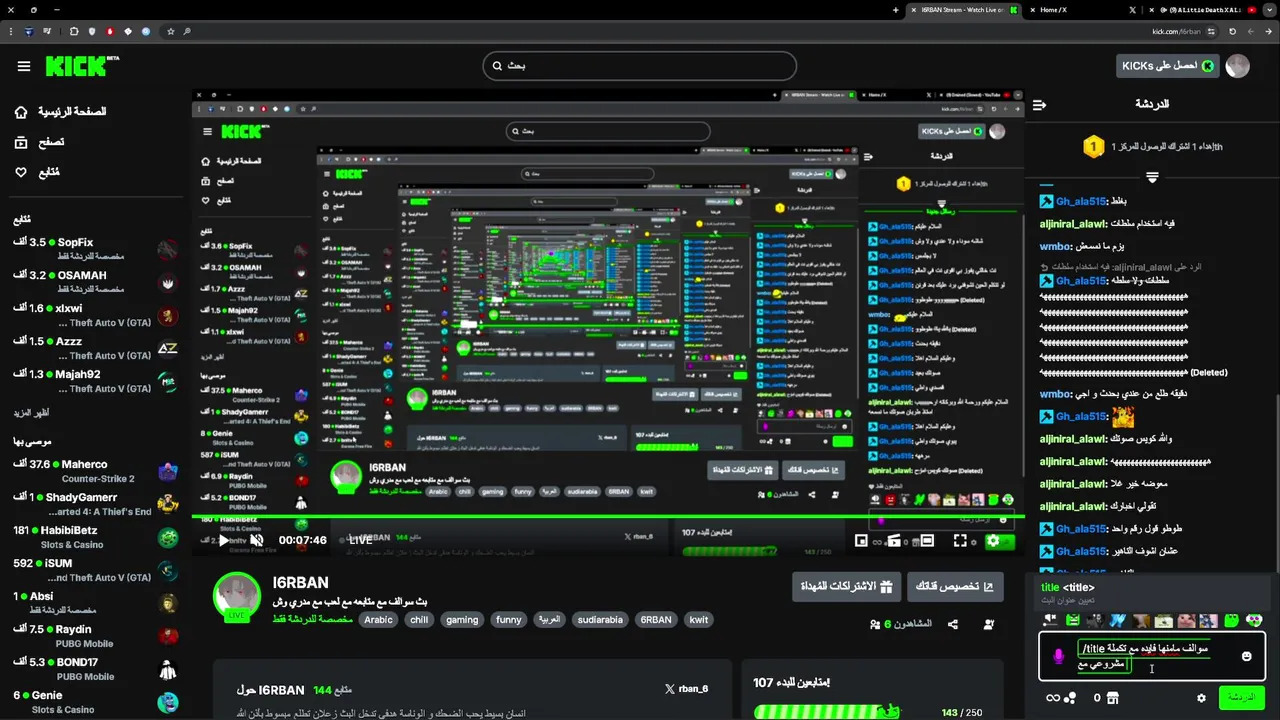1280x720 pixels.
Task: Click iSUM channel avatar
Action: [x=168, y=570]
